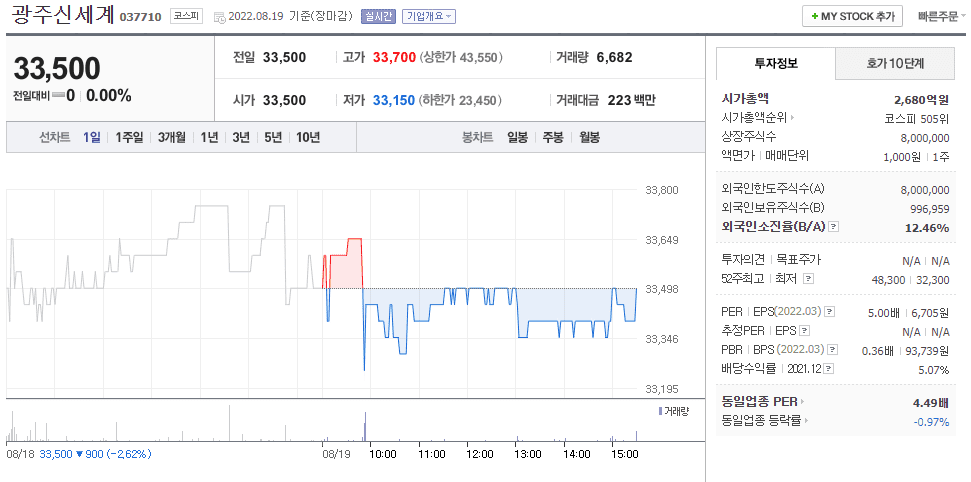Click the MY STOCK 추가 button
971x482 pixels.
852,17
